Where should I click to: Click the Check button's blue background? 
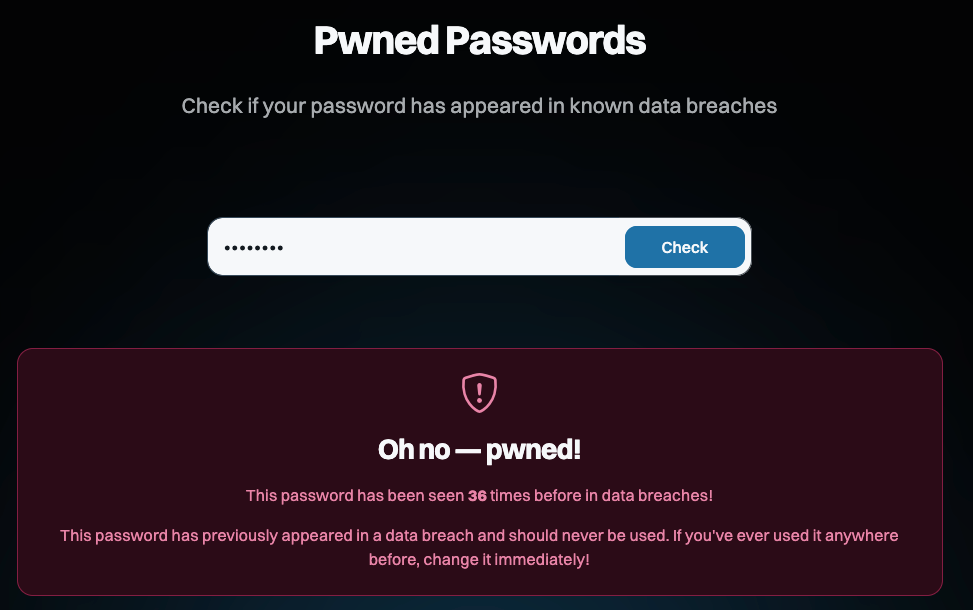[x=684, y=246]
